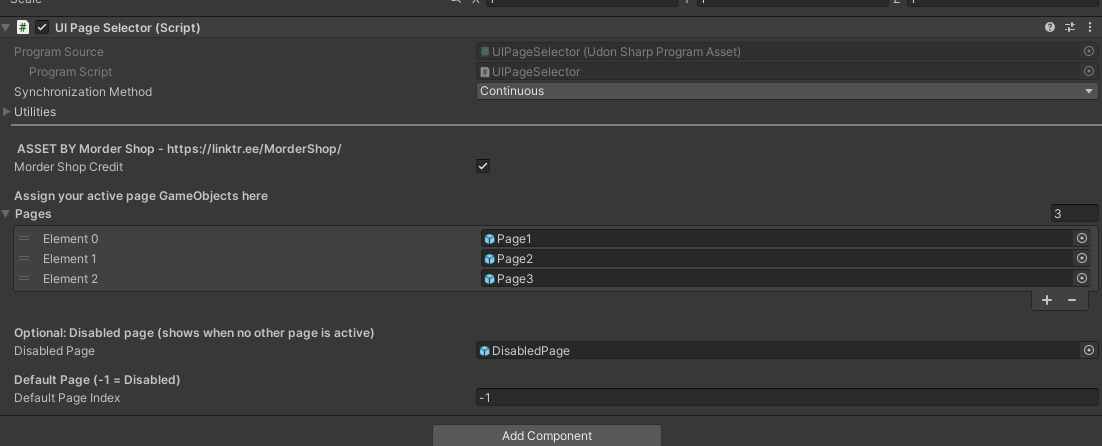This screenshot has width=1102, height=446.
Task: Uncheck the Morder Shop Credit checkbox
Action: pyautogui.click(x=483, y=166)
